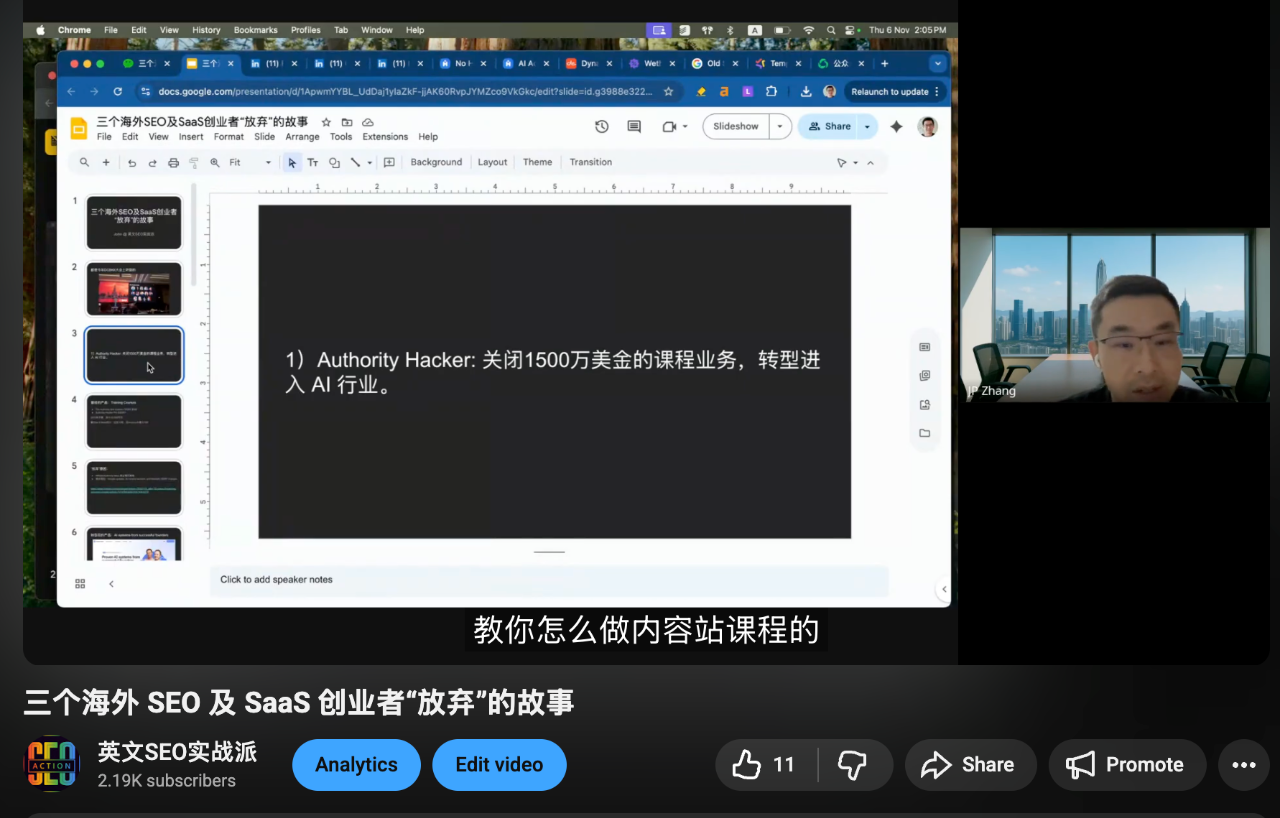Select slide 5 thumbnail in the filmstrip

pos(133,487)
